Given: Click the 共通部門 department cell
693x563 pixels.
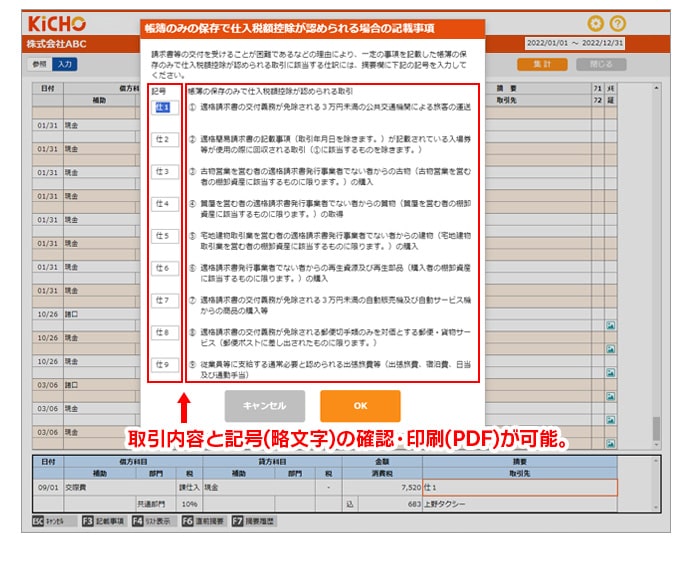Looking at the screenshot, I should (156, 504).
